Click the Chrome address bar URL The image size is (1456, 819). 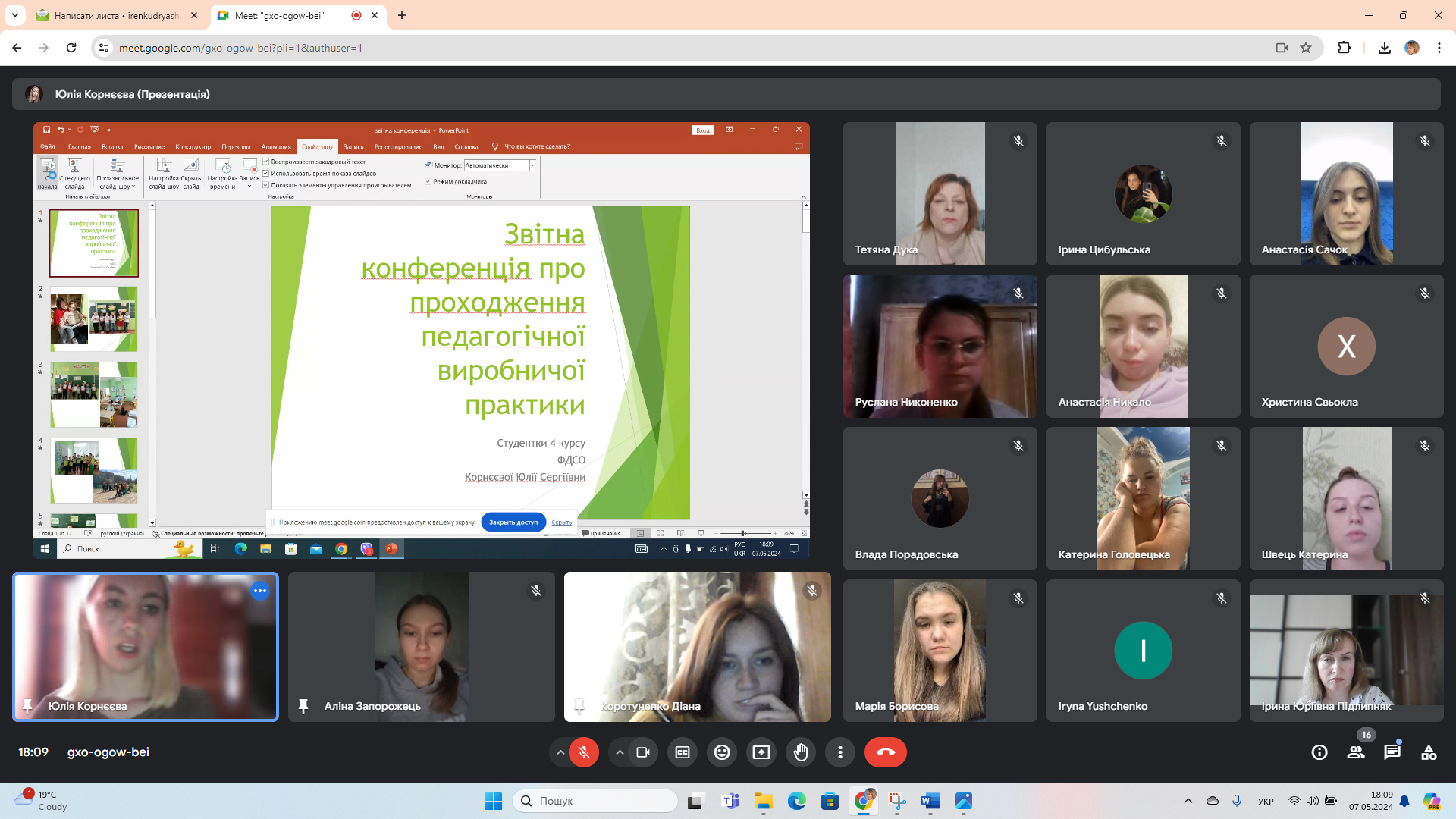240,48
